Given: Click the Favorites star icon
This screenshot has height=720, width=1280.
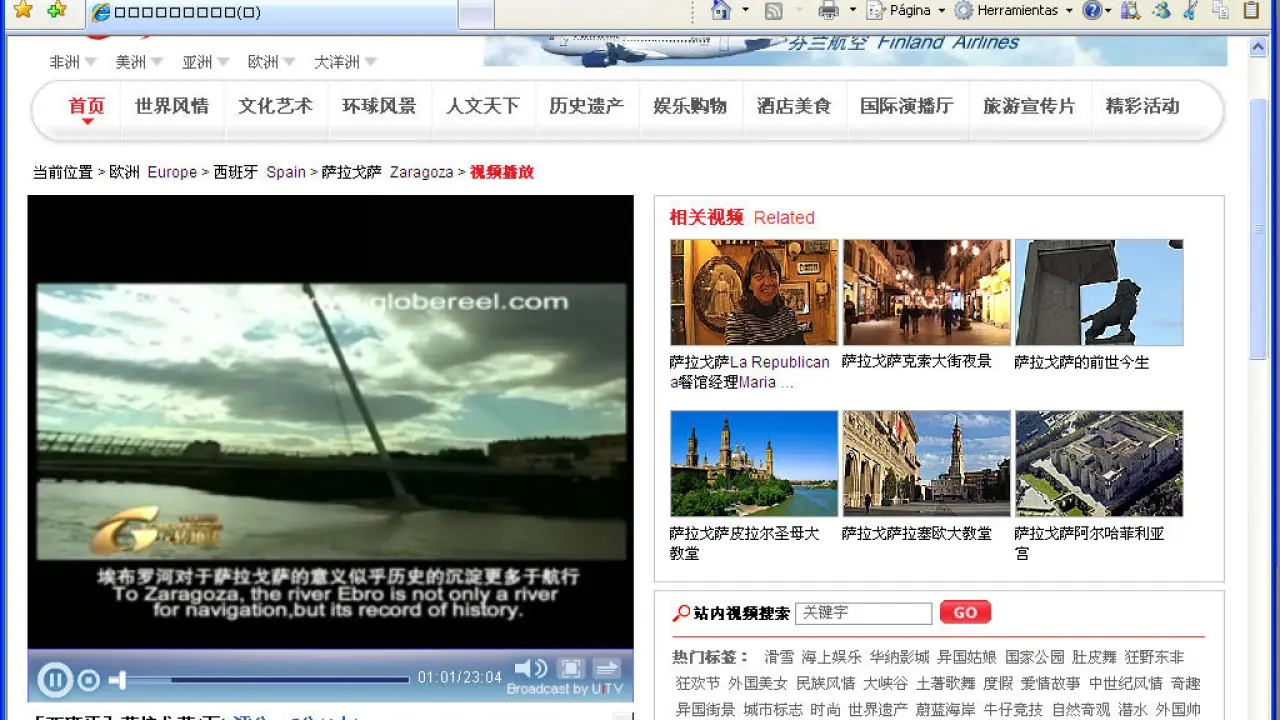Looking at the screenshot, I should tap(22, 10).
